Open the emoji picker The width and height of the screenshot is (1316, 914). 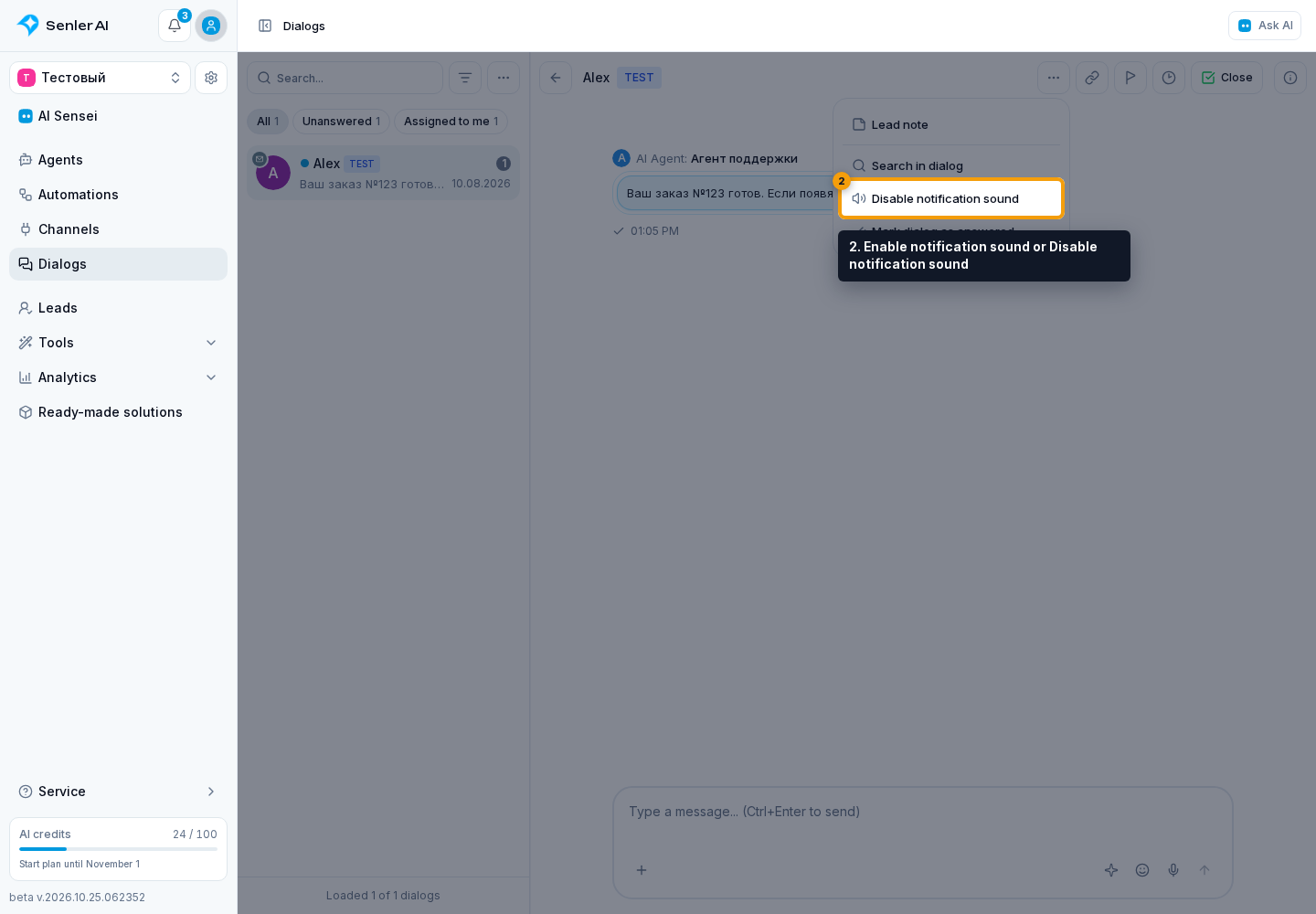[x=1142, y=870]
